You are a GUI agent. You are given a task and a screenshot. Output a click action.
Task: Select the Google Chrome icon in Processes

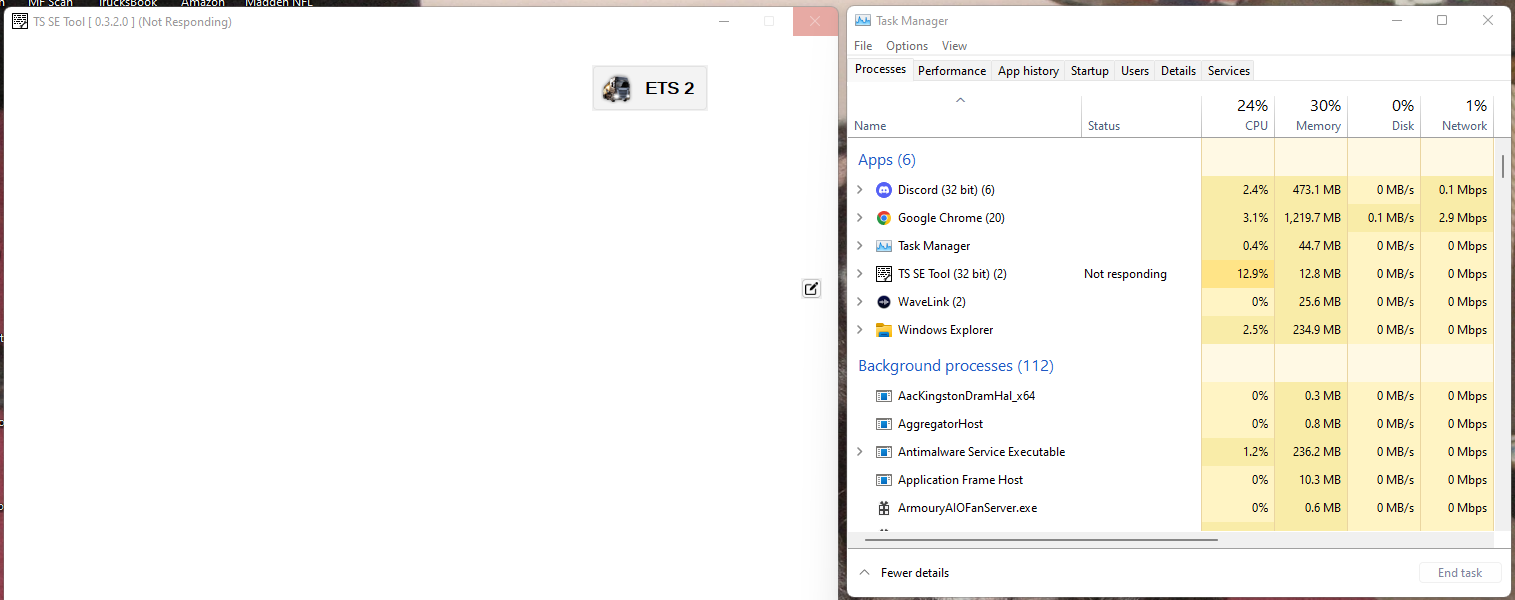883,217
